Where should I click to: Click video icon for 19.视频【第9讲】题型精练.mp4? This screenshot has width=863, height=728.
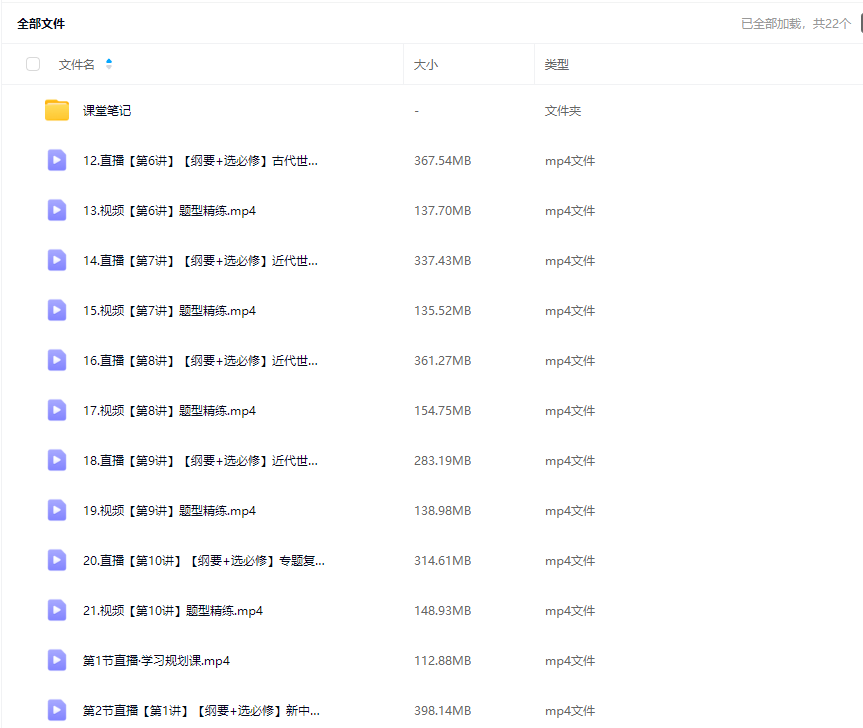(57, 510)
